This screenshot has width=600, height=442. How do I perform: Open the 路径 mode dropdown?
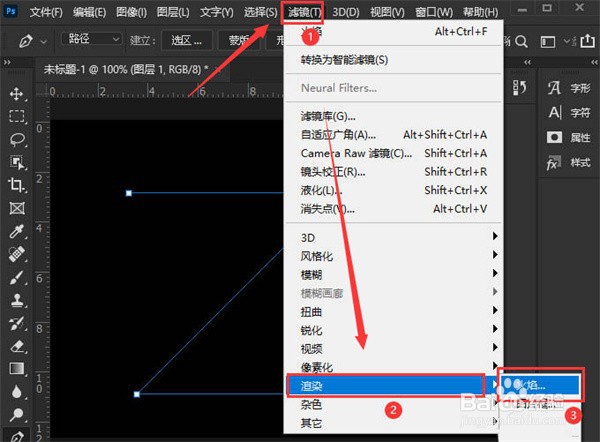tap(91, 39)
